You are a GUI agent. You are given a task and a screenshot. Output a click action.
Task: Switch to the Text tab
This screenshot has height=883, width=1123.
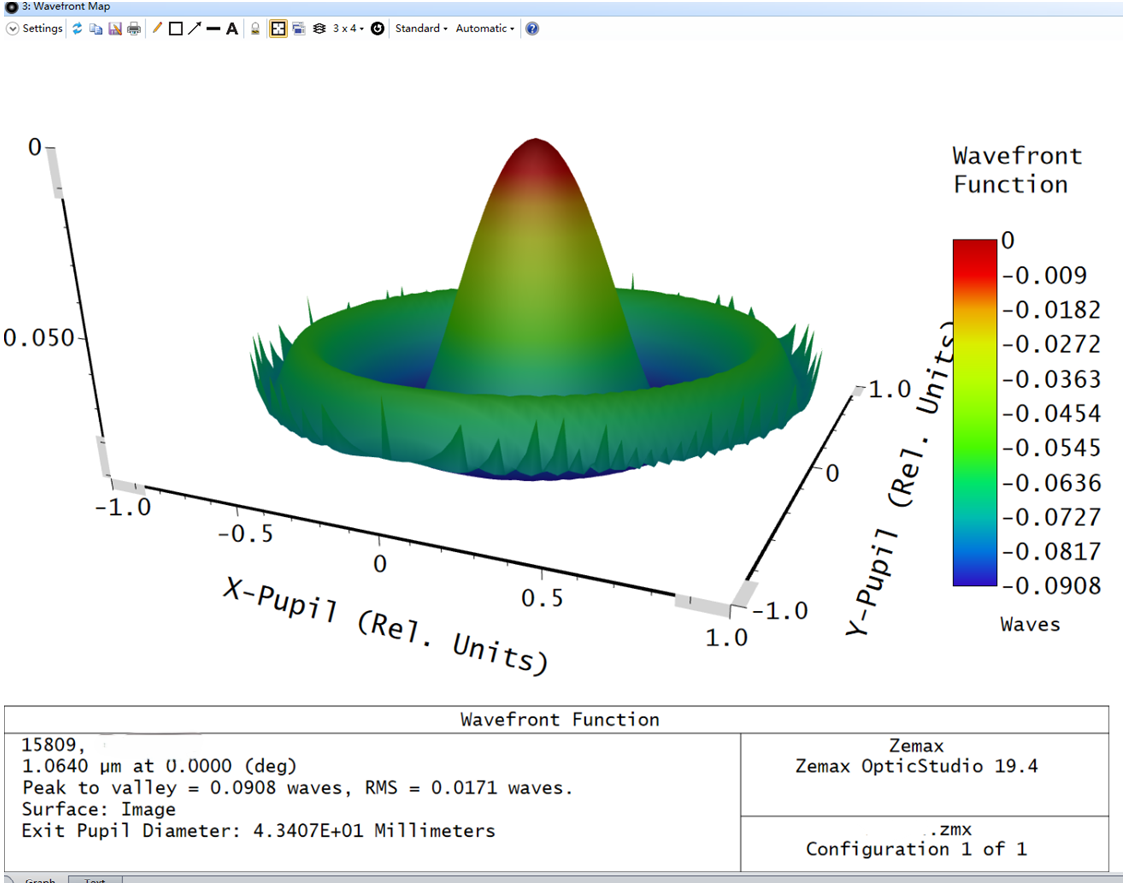95,879
